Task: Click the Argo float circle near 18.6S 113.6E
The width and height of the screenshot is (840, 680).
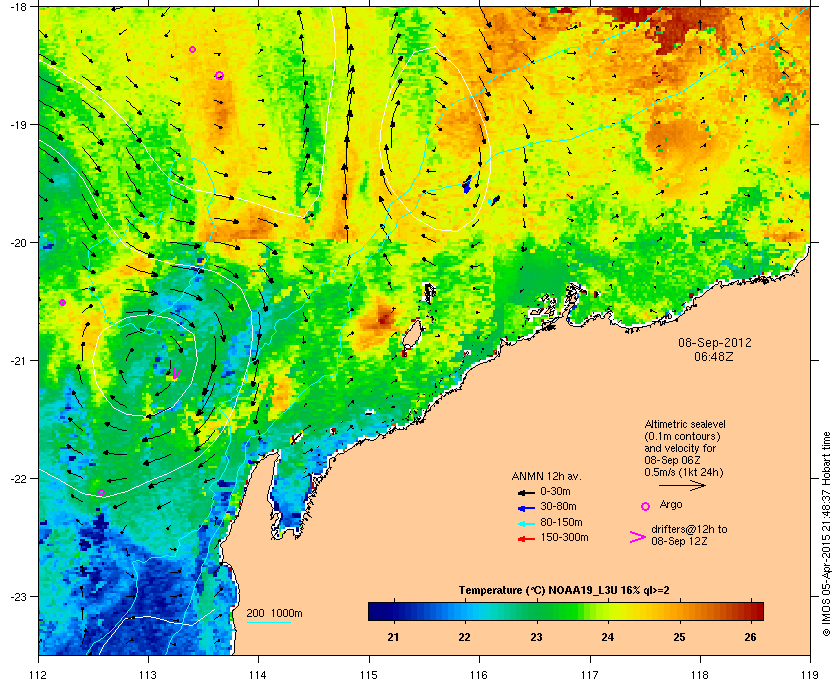Action: (219, 76)
